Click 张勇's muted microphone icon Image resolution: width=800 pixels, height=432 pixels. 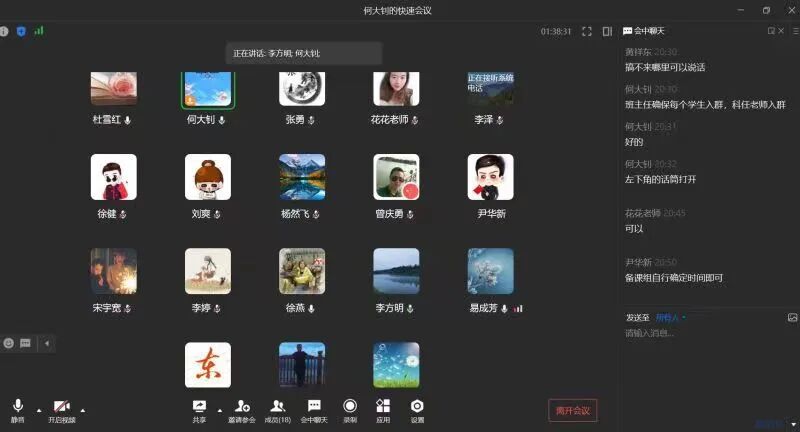pyautogui.click(x=311, y=120)
